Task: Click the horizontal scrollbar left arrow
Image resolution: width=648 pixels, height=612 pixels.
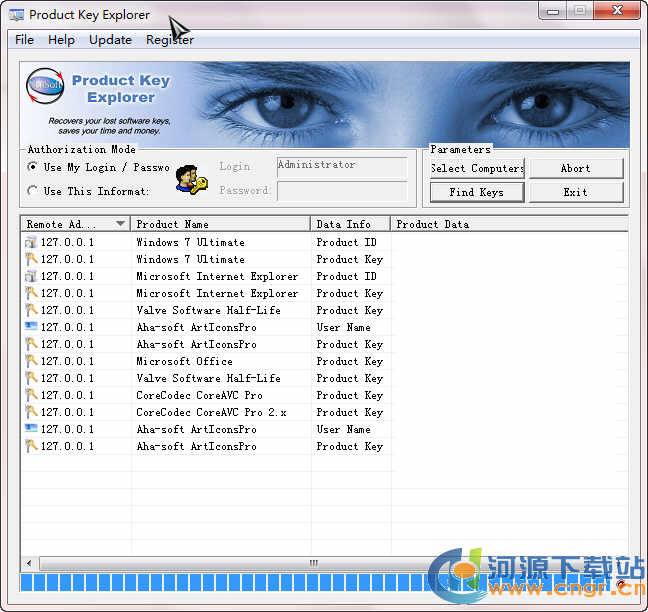Action: [28, 563]
